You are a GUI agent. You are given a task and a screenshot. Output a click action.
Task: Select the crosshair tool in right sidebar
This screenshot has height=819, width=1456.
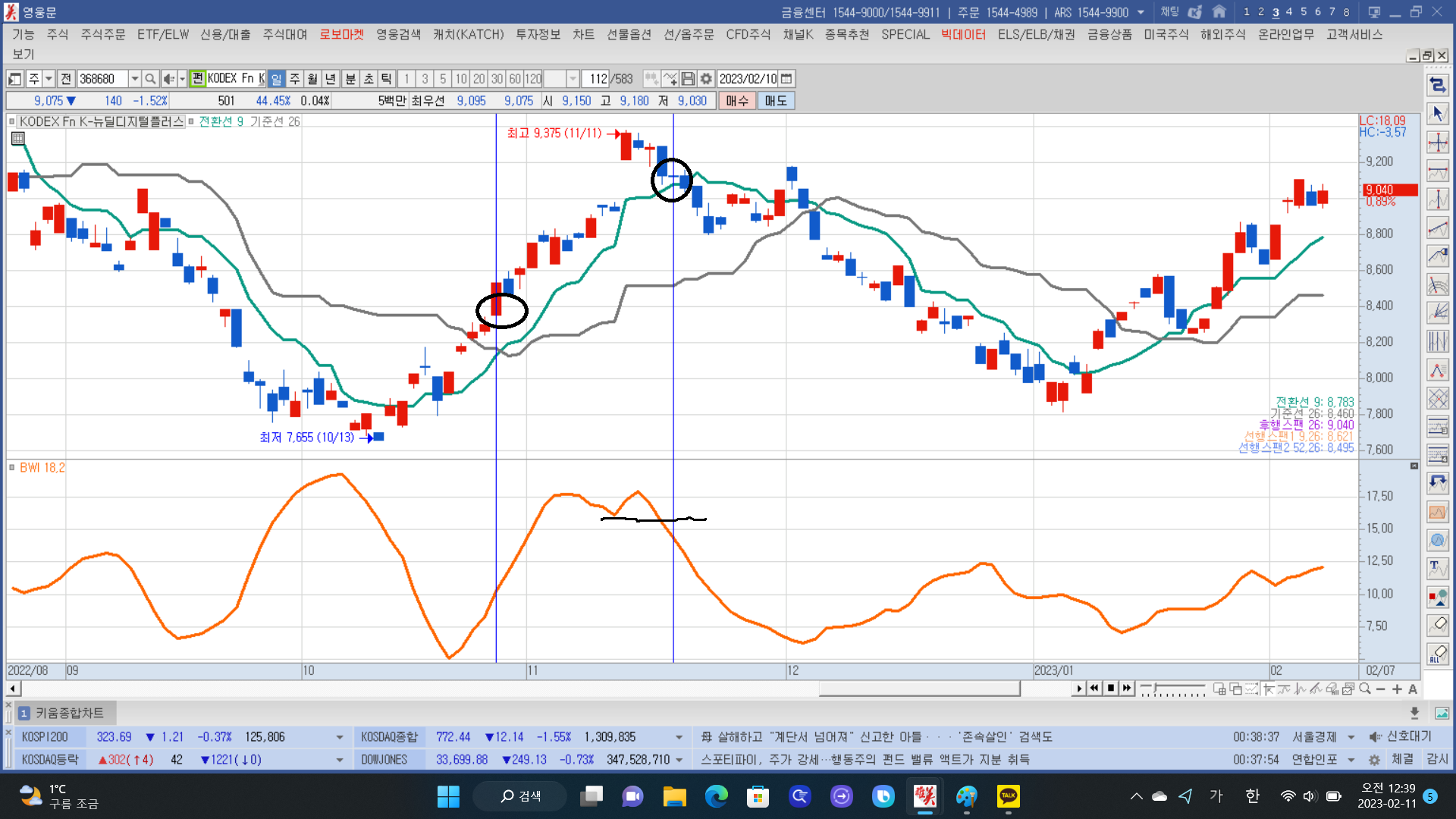coord(1438,143)
